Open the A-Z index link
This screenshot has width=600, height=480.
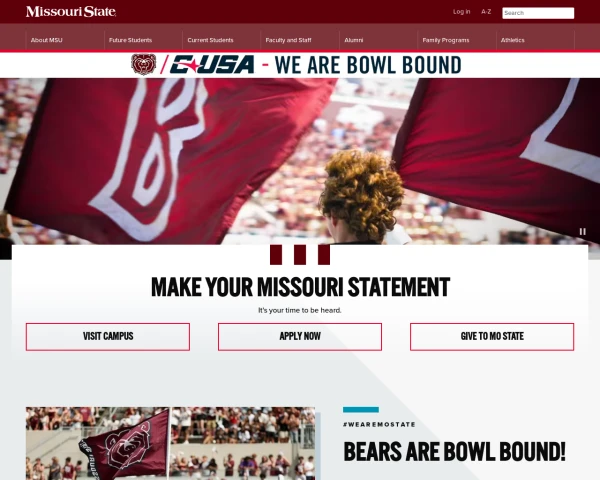(486, 12)
